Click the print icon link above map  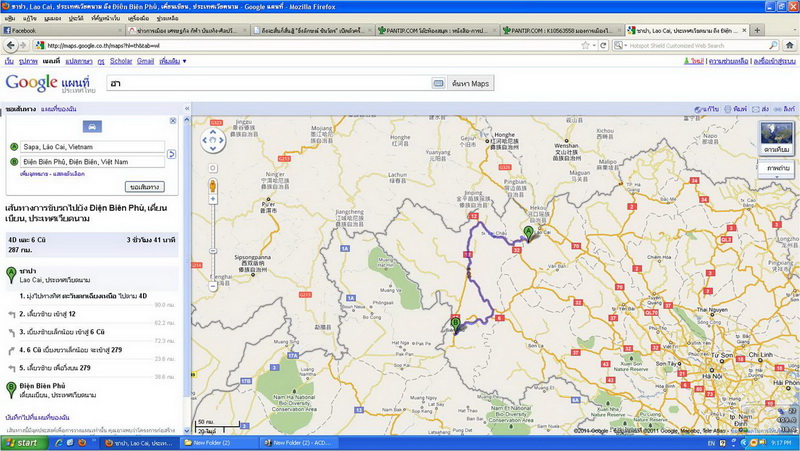pos(735,109)
